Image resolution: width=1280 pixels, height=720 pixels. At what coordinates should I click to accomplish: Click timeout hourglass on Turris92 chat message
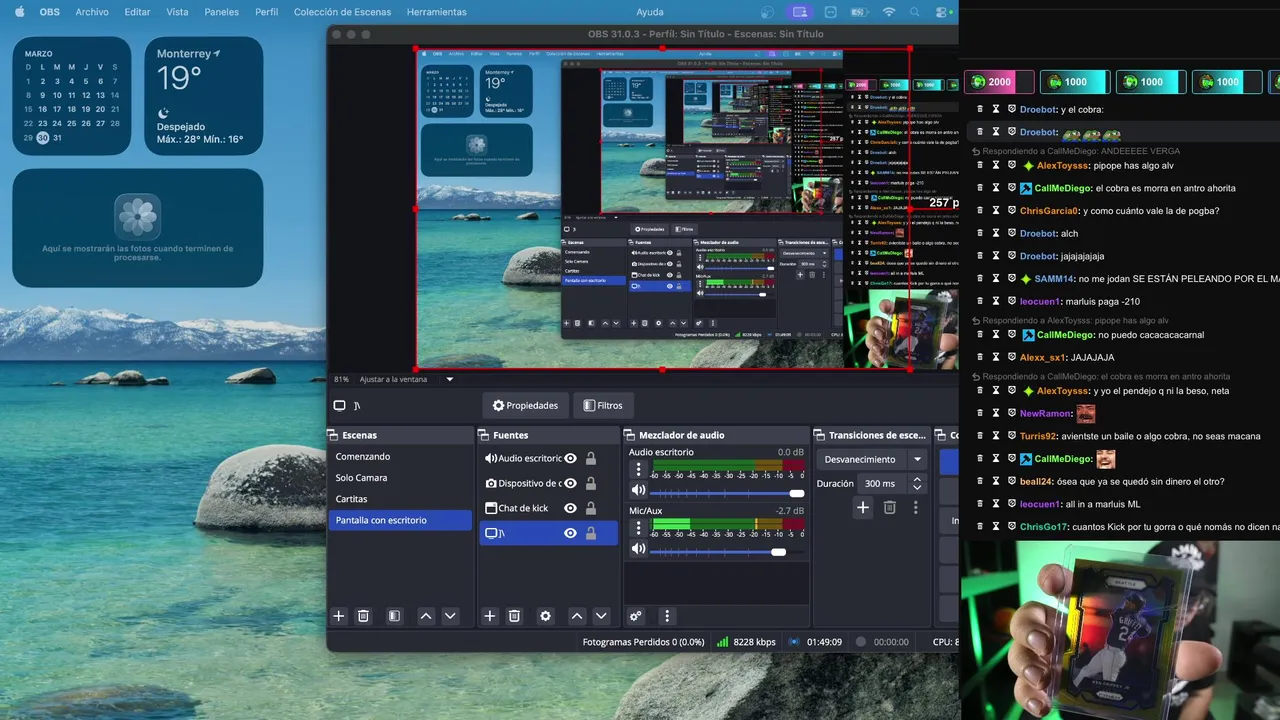click(996, 436)
